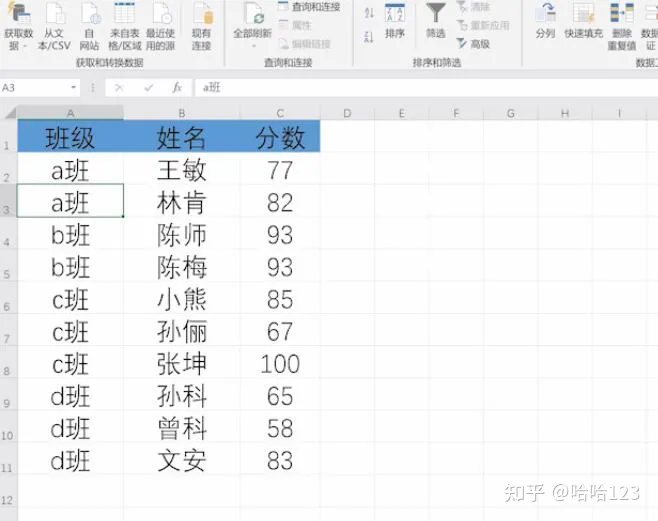Click the score cell 85

280,298
